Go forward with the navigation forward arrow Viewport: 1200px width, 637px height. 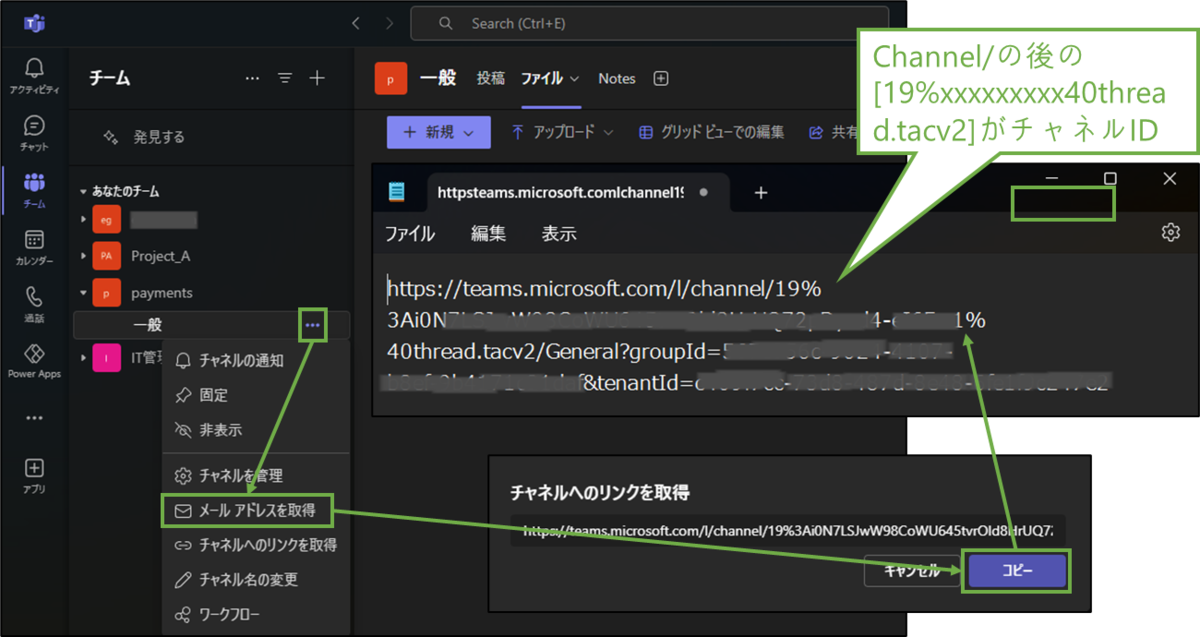[x=391, y=23]
